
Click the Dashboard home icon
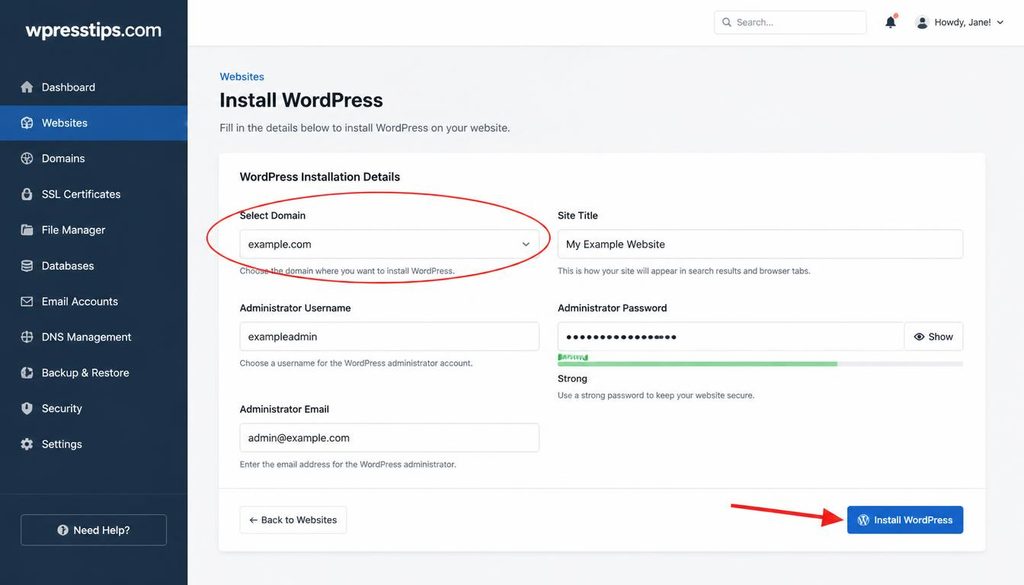27,87
